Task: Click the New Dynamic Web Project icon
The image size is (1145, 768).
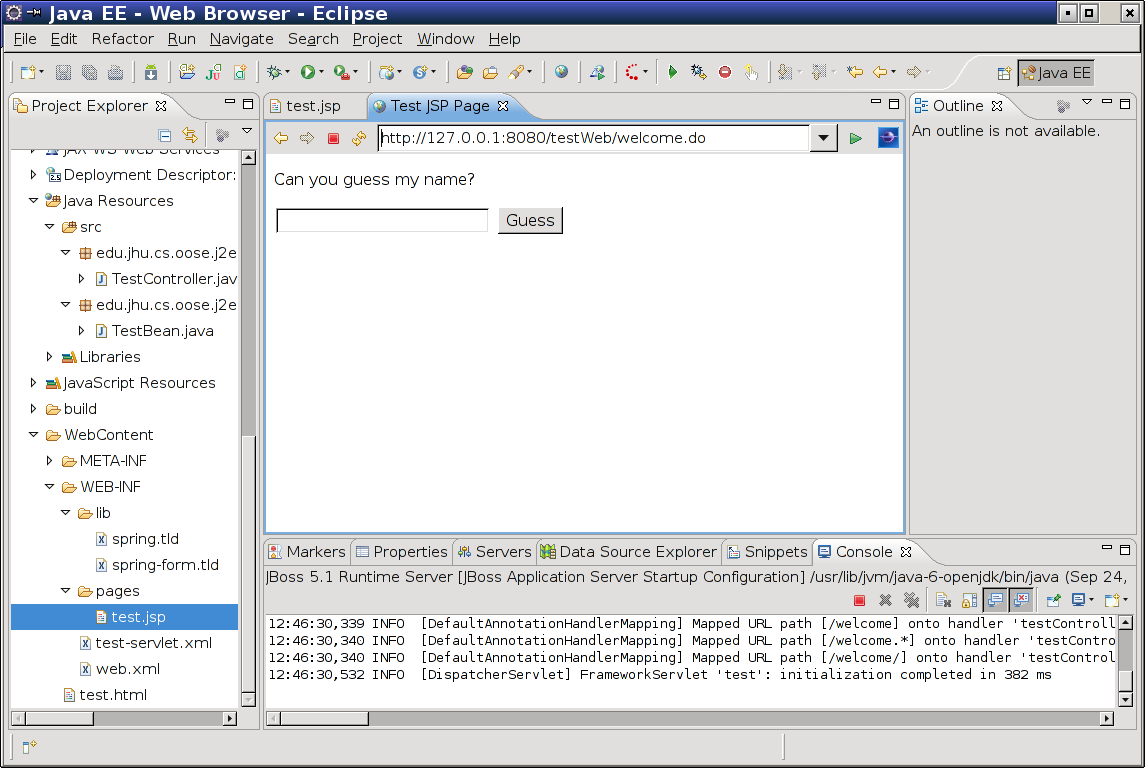Action: click(x=387, y=72)
